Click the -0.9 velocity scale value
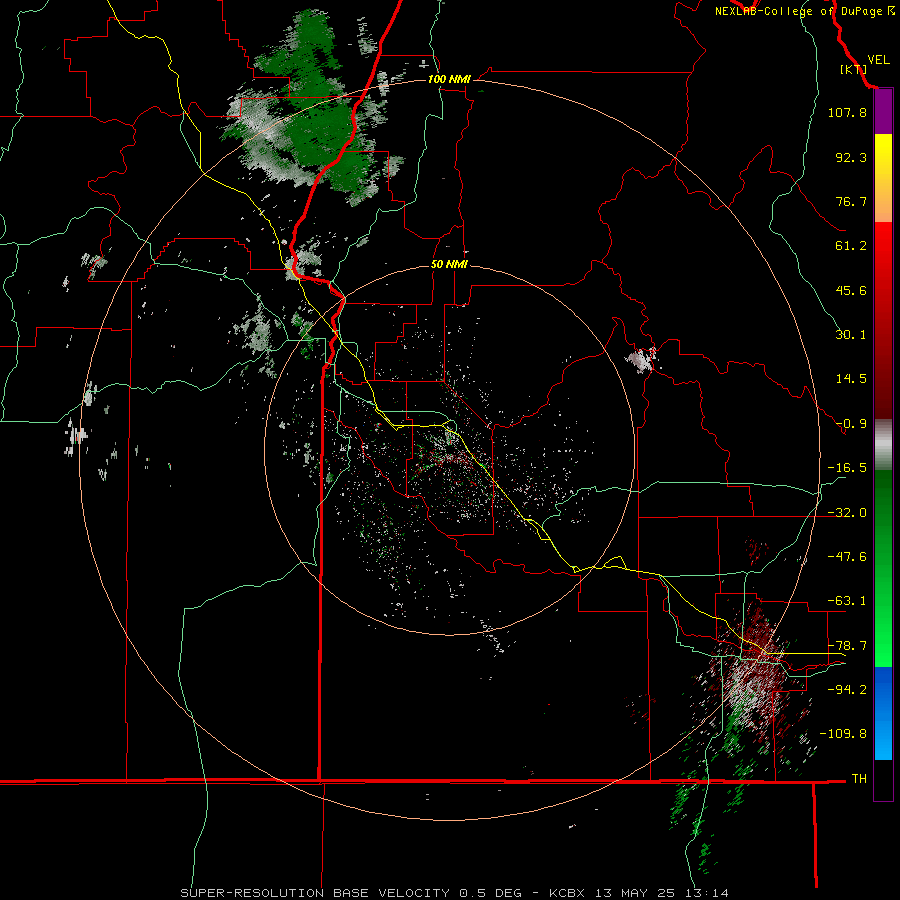Viewport: 900px width, 900px height. tap(851, 424)
